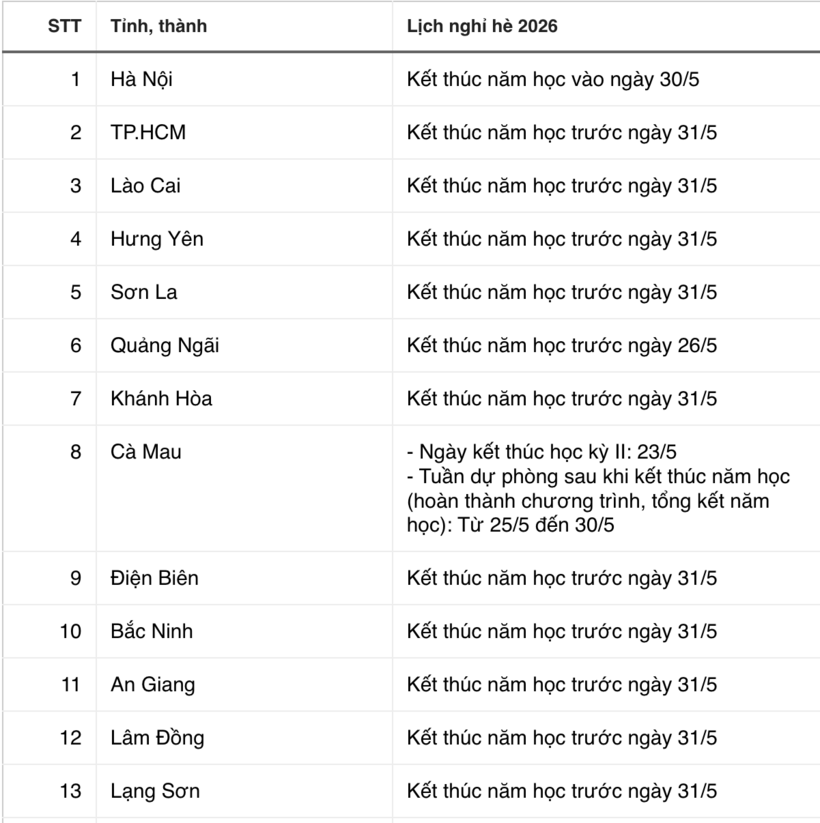The image size is (820, 823).
Task: Select the Cà Mau cell
Action: 146,452
